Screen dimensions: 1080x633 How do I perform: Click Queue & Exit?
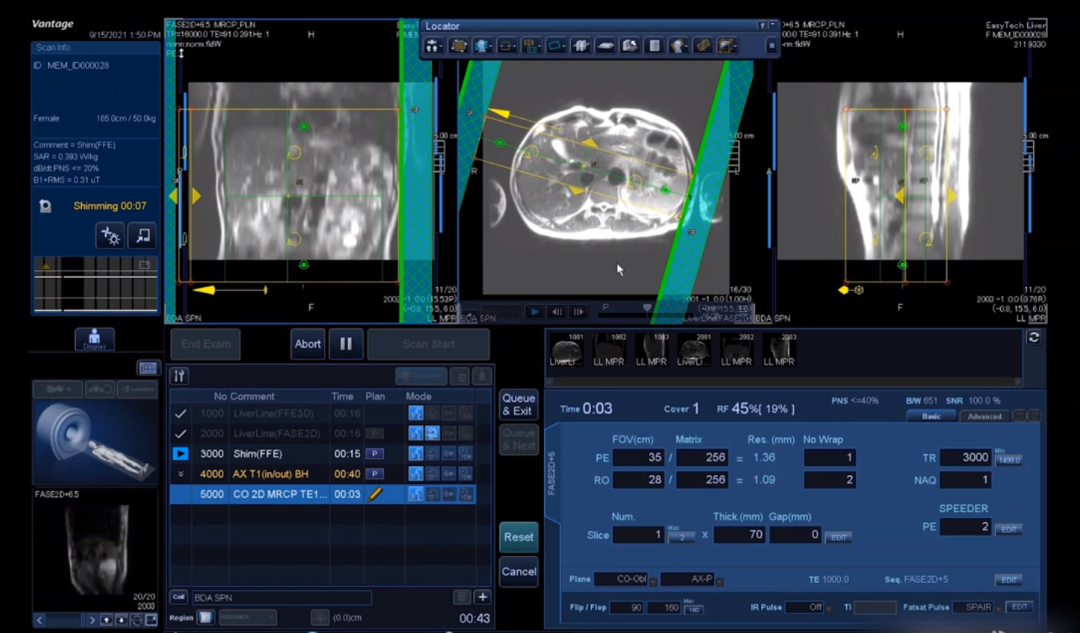[x=518, y=404]
